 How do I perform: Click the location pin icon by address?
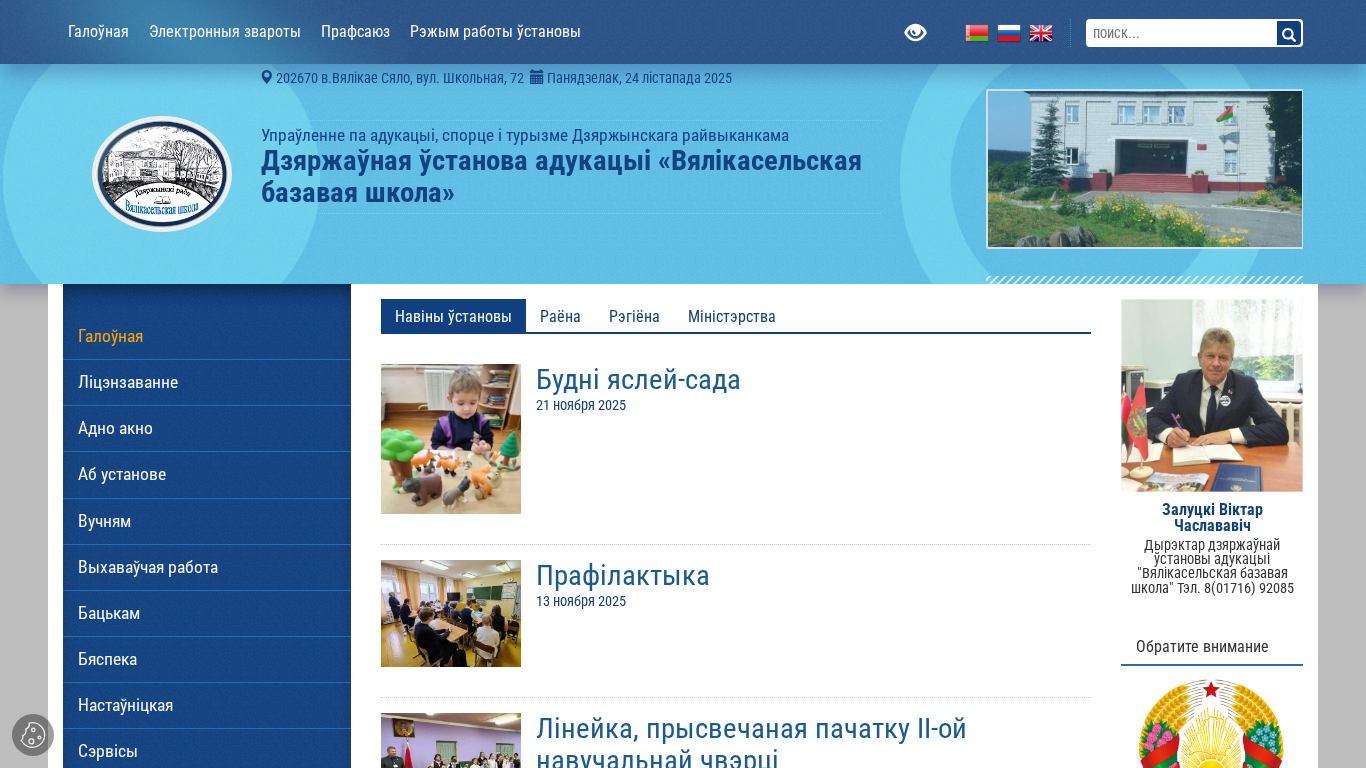[x=267, y=77]
